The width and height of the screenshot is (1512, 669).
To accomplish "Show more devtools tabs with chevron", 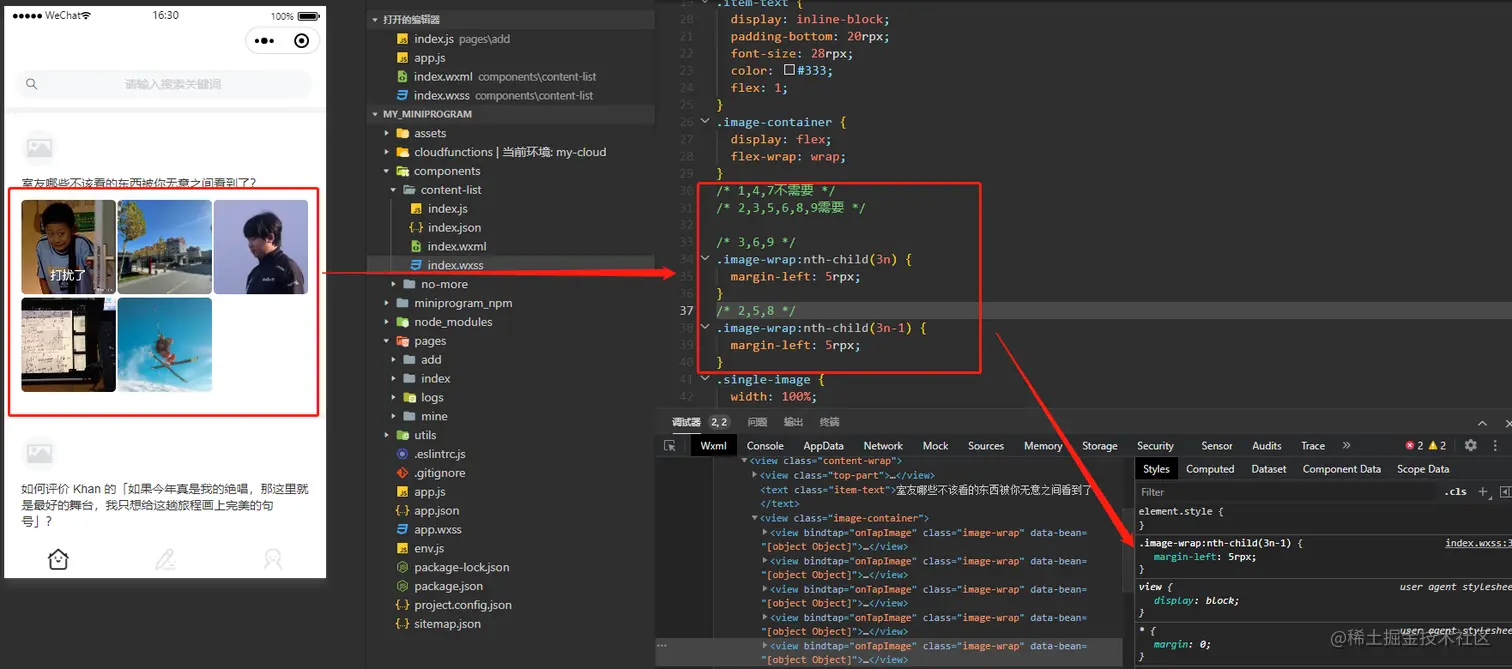I will coord(1346,446).
